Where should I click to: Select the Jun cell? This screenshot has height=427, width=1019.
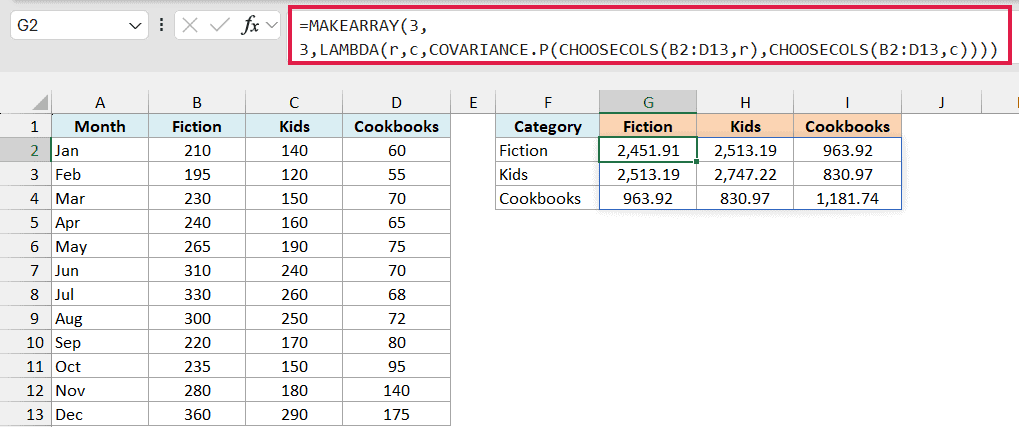pyautogui.click(x=100, y=270)
